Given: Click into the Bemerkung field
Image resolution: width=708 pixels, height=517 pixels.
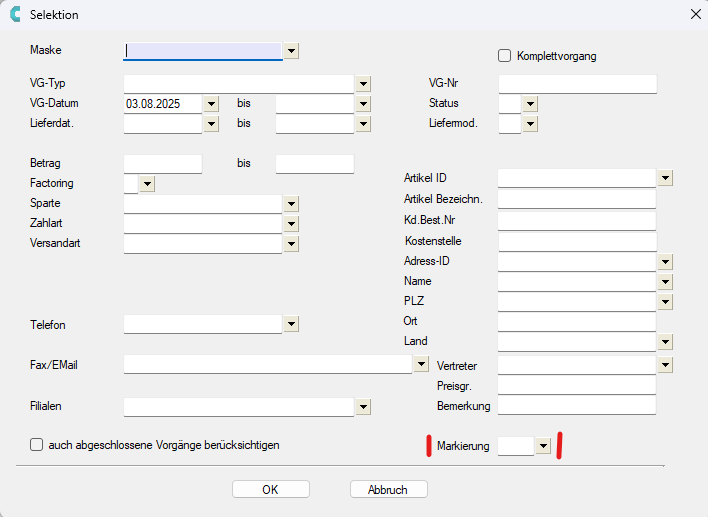Looking at the screenshot, I should pos(577,405).
